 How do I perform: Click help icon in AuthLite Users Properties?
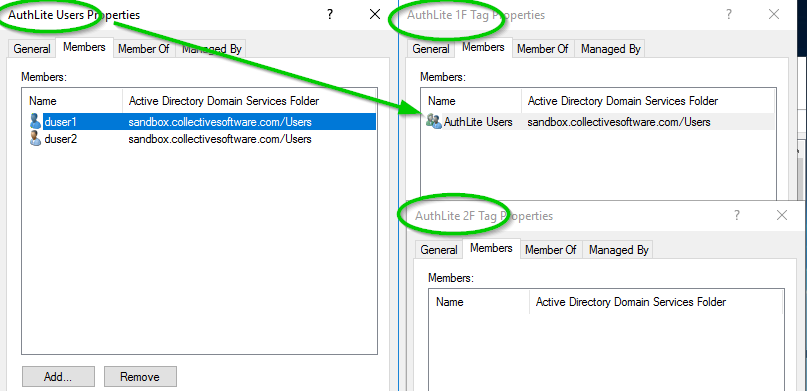coord(330,14)
